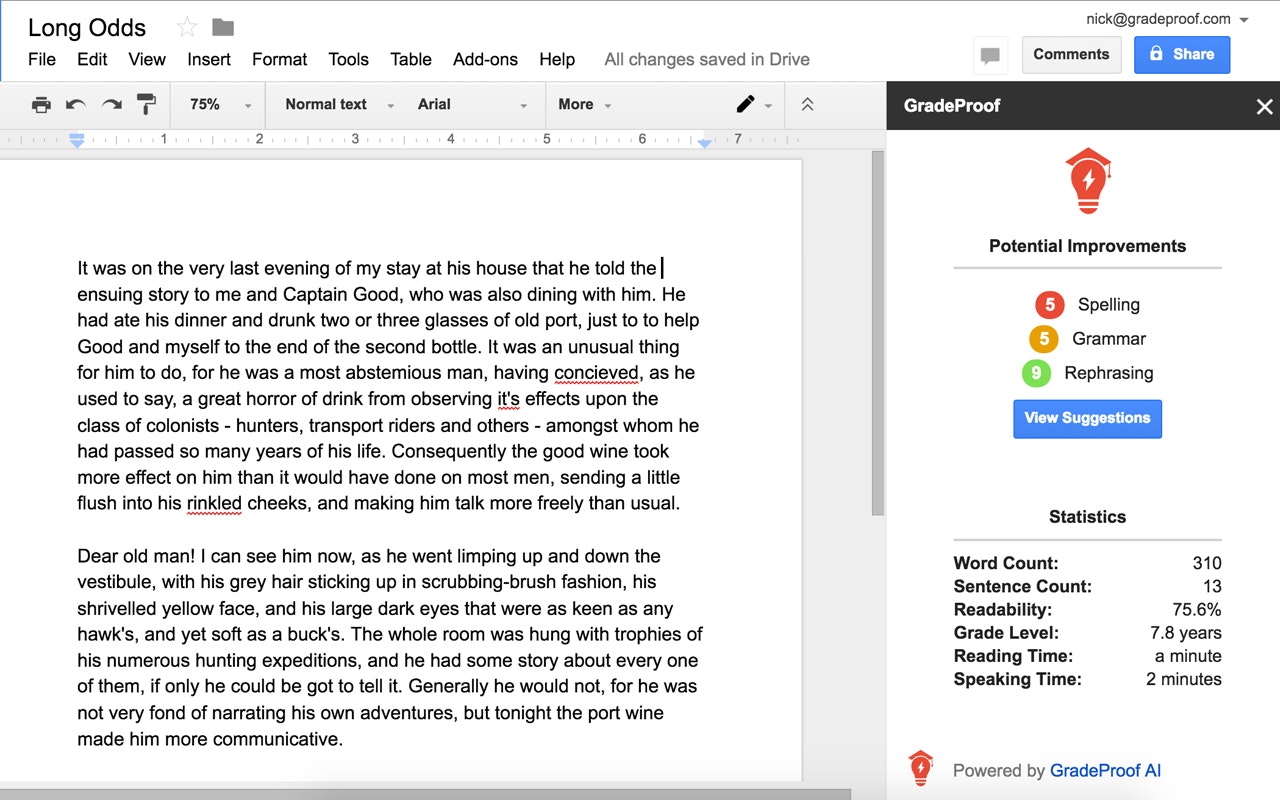Close the GradeProof sidebar
The width and height of the screenshot is (1280, 800).
click(1264, 106)
